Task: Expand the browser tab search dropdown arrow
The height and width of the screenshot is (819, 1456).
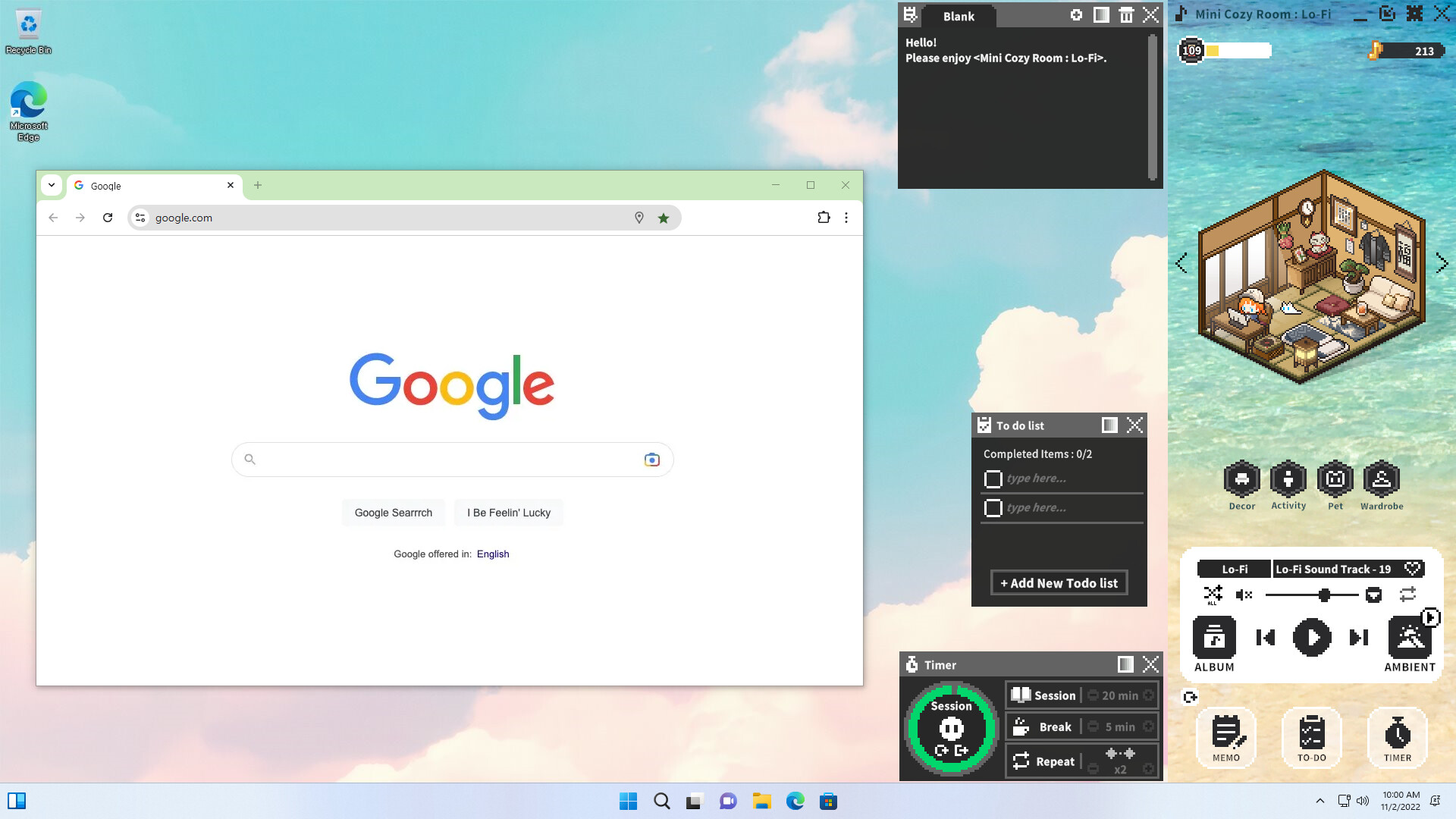Action: 52,185
